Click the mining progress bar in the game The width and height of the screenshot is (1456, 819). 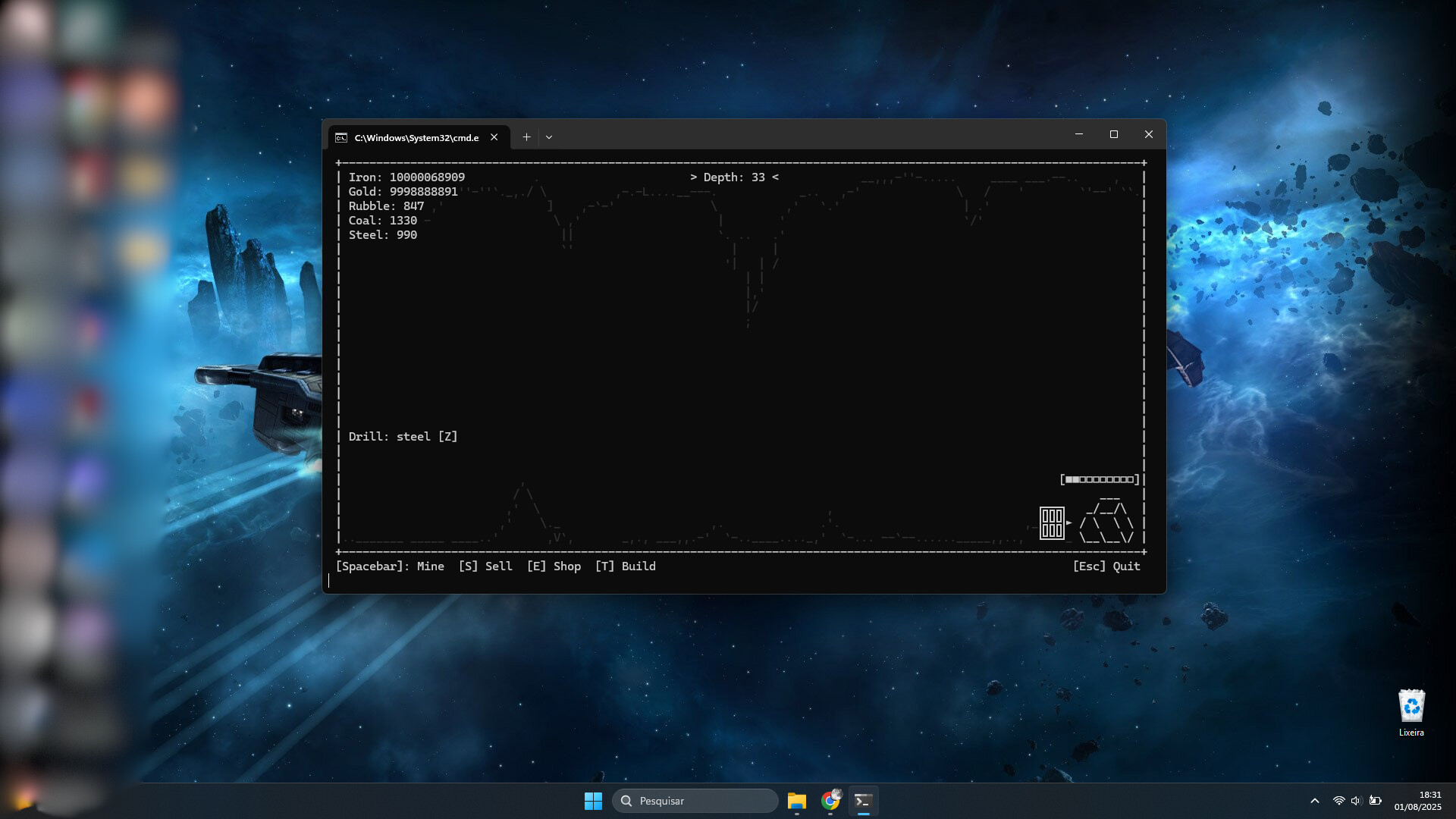tap(1100, 479)
